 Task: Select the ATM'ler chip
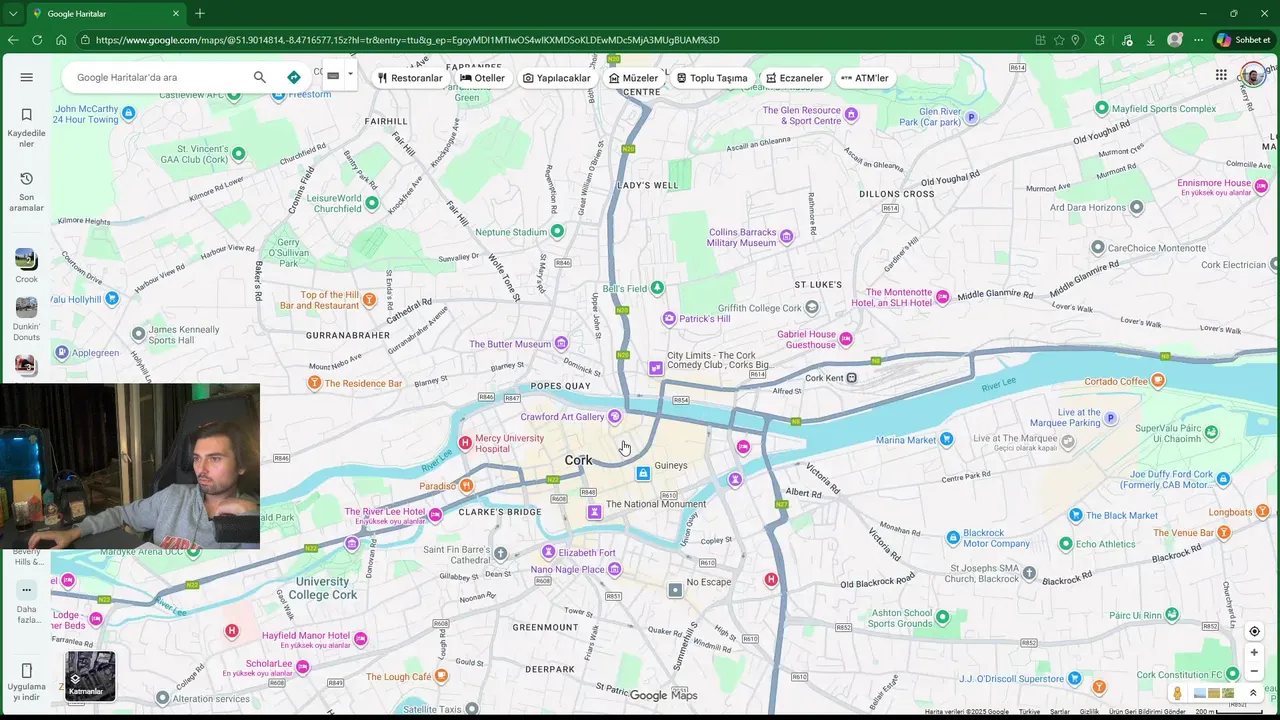pos(865,78)
